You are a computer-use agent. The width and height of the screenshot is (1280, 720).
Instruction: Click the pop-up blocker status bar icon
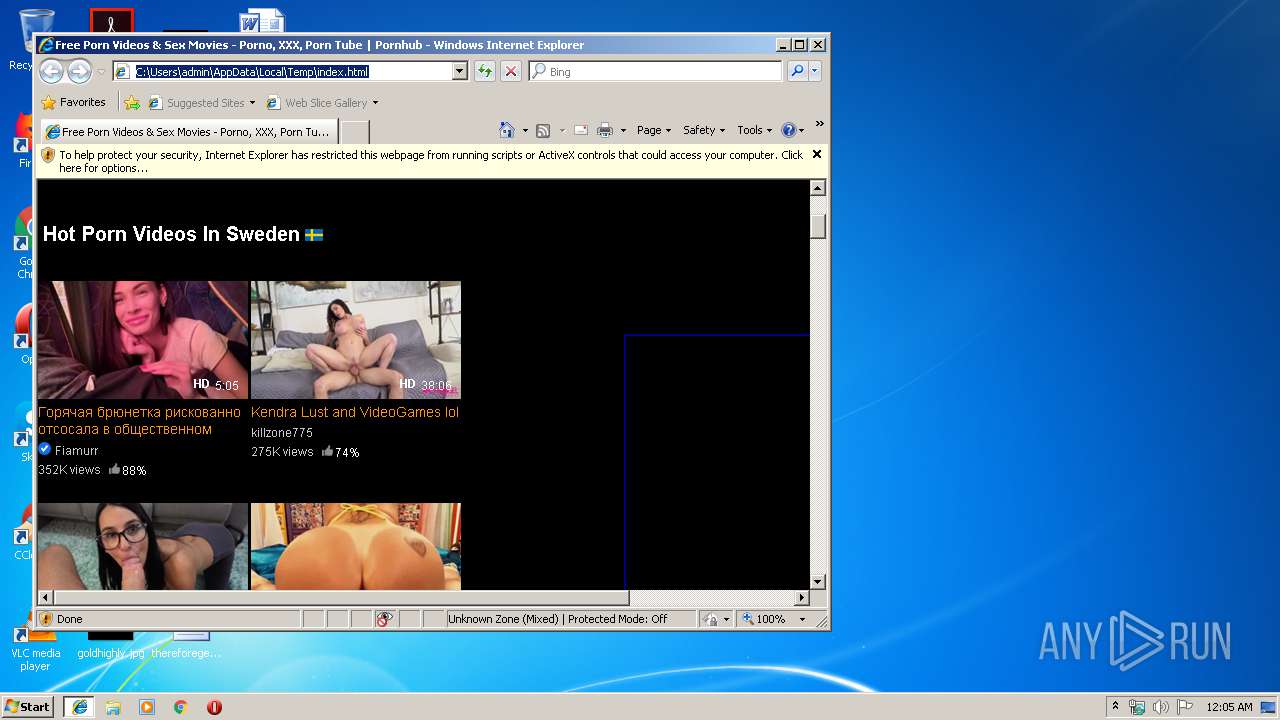[x=384, y=619]
